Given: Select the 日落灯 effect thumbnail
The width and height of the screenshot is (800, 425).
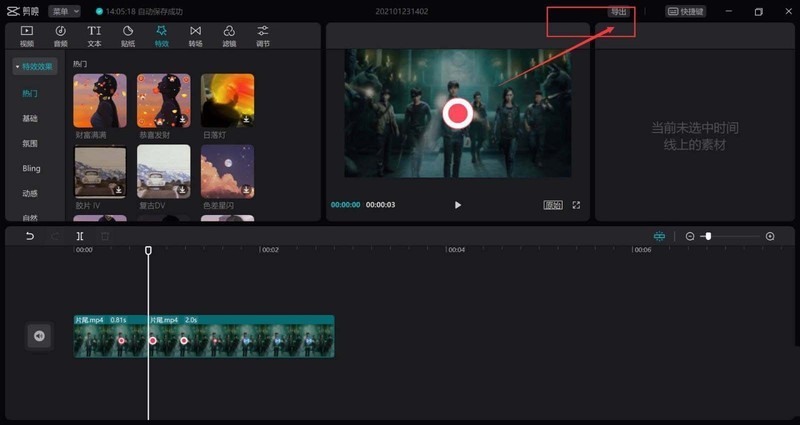Looking at the screenshot, I should 227,100.
